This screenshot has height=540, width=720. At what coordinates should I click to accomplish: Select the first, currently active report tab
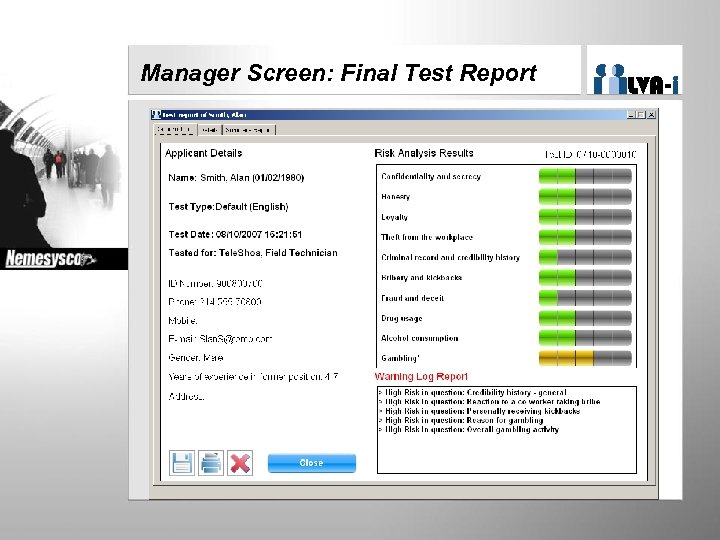pyautogui.click(x=175, y=130)
